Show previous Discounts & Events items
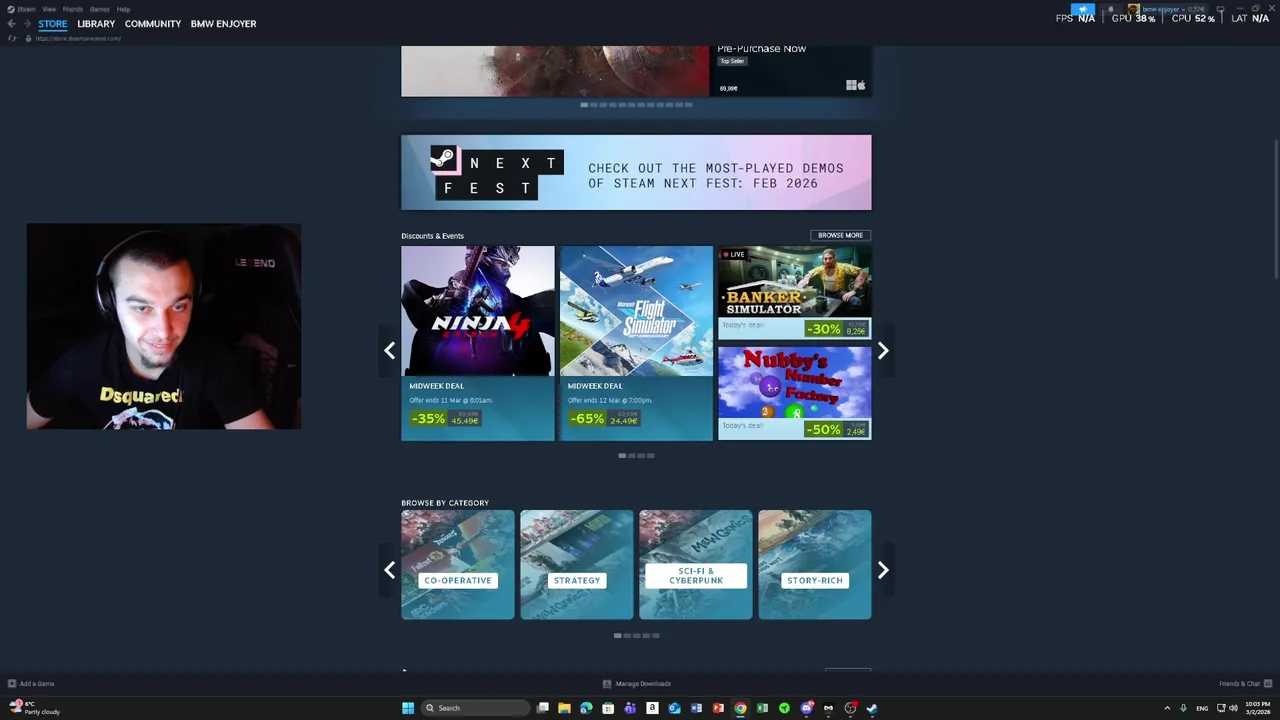The height and width of the screenshot is (720, 1280). (389, 350)
